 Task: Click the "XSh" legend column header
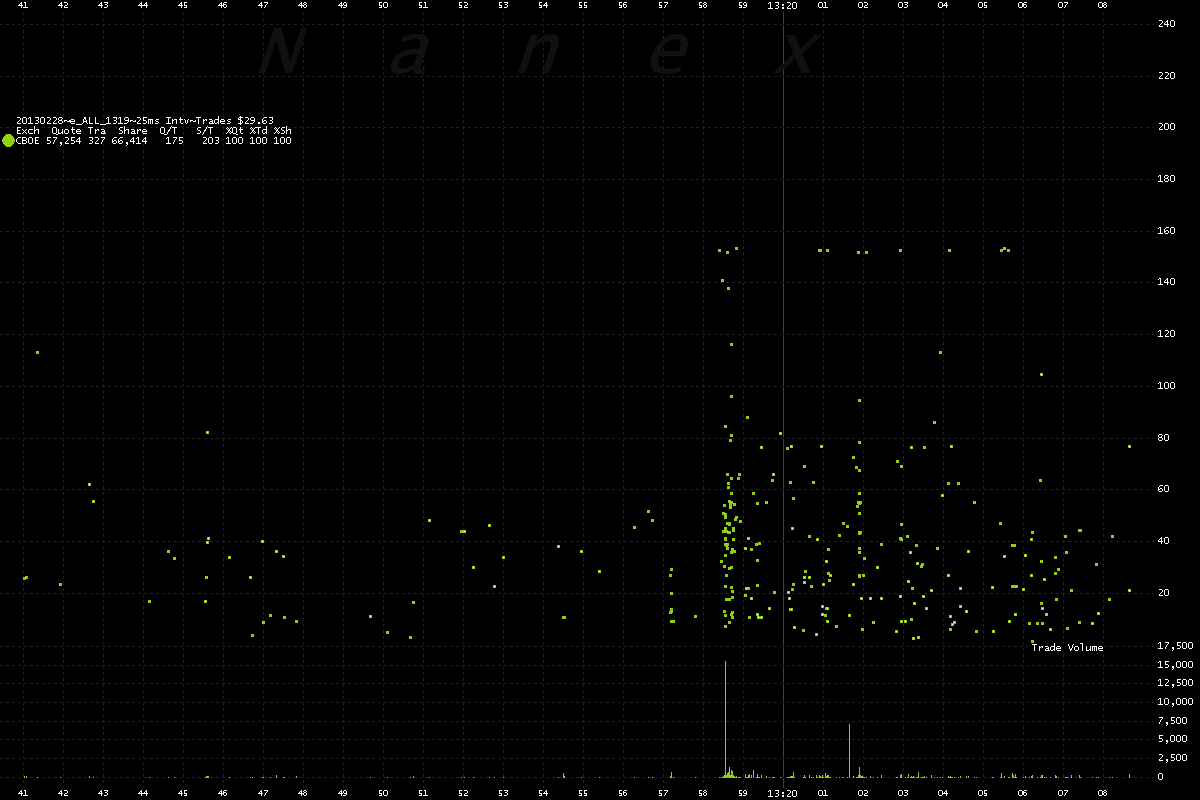283,131
